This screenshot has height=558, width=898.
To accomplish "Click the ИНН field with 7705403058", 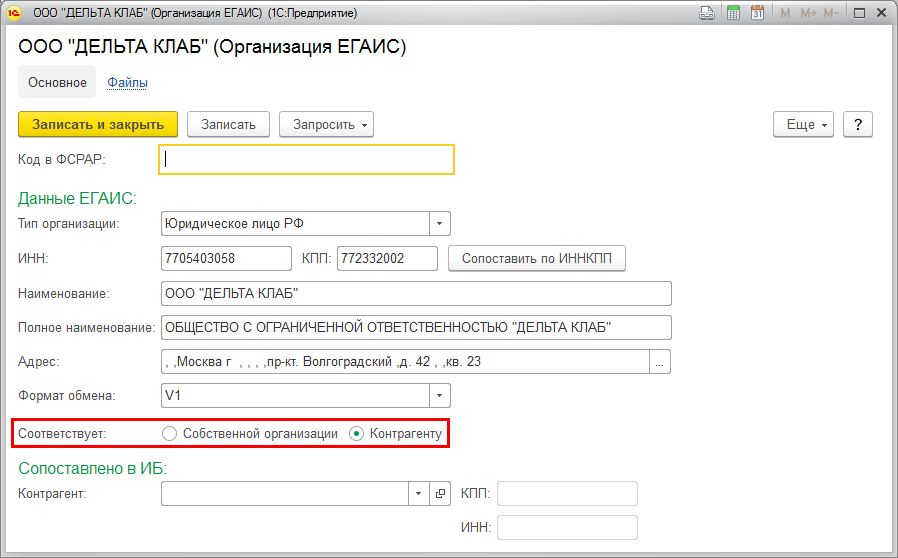I will click(x=226, y=258).
